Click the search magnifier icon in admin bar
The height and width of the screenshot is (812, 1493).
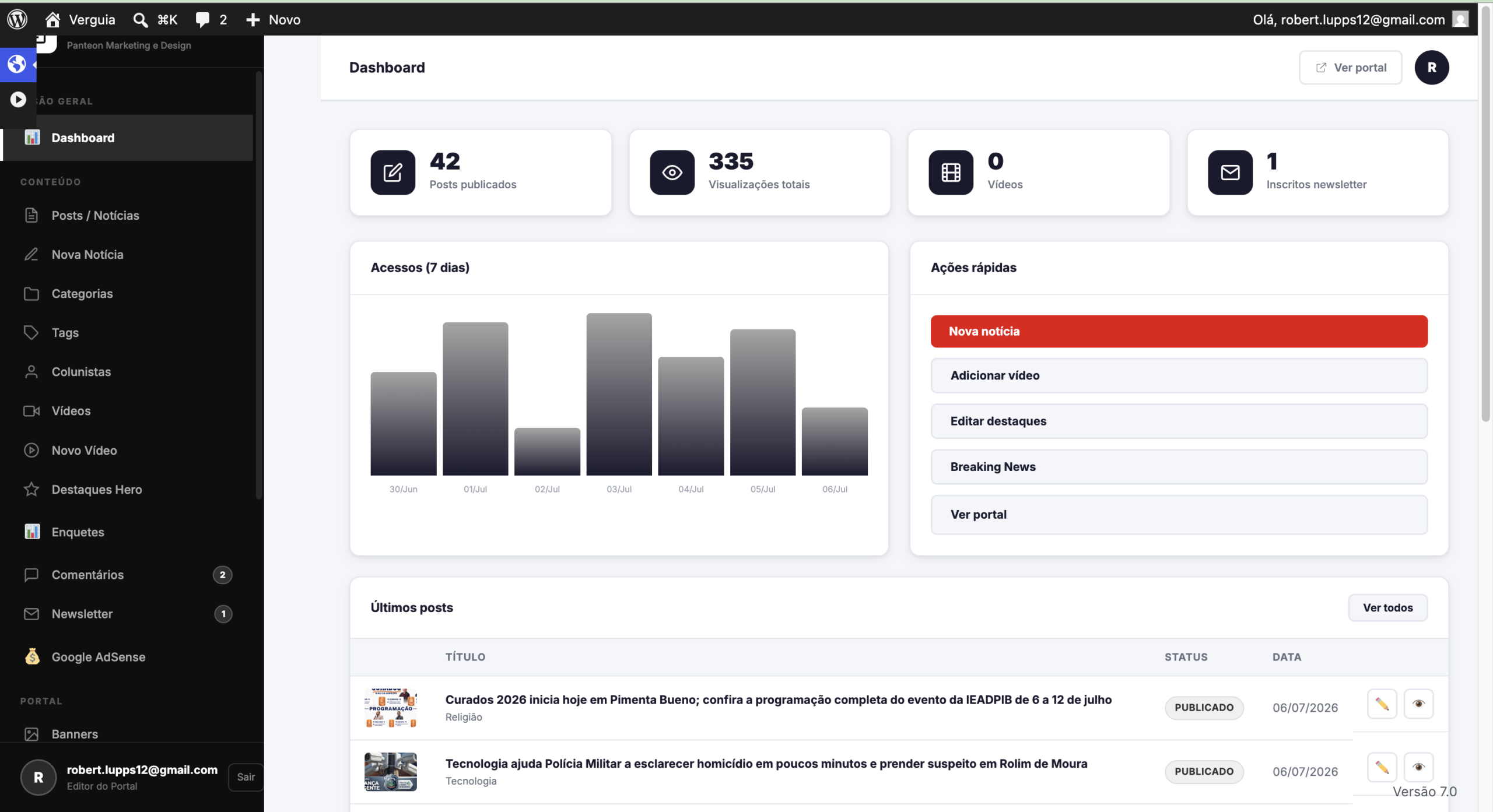pos(139,20)
